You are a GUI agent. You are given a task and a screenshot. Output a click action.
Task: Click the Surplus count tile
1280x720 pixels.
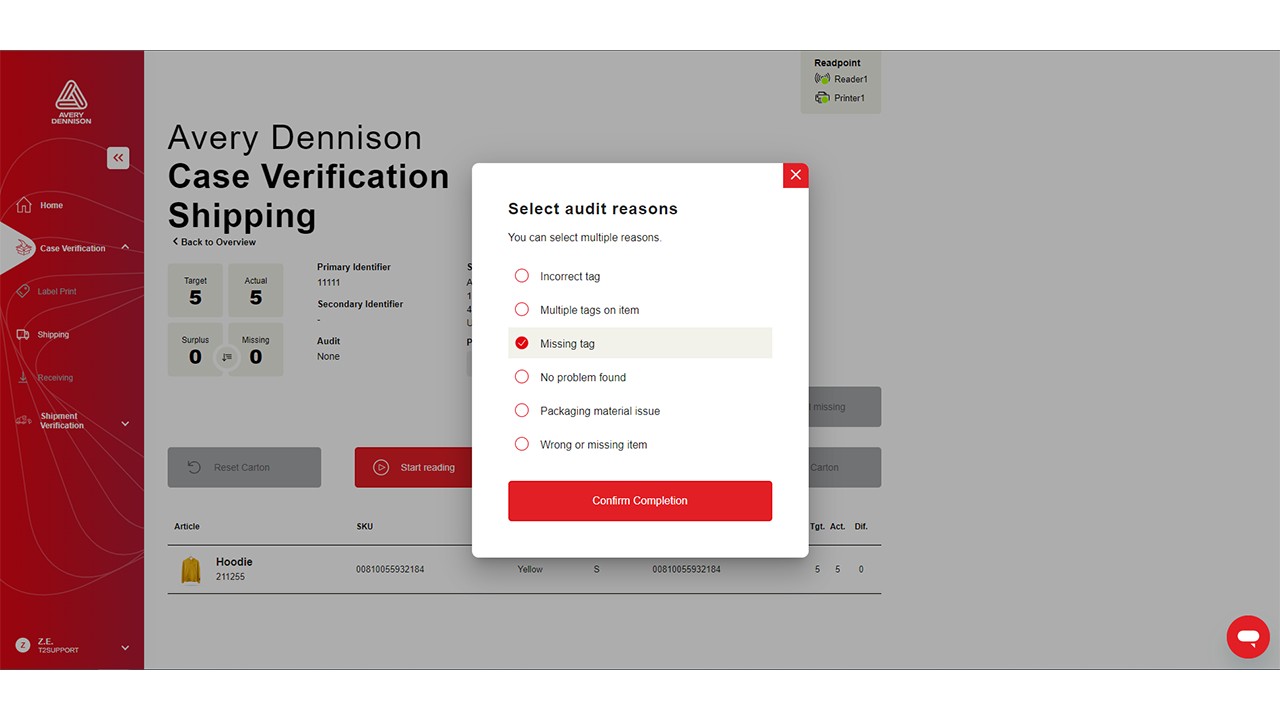(x=195, y=349)
